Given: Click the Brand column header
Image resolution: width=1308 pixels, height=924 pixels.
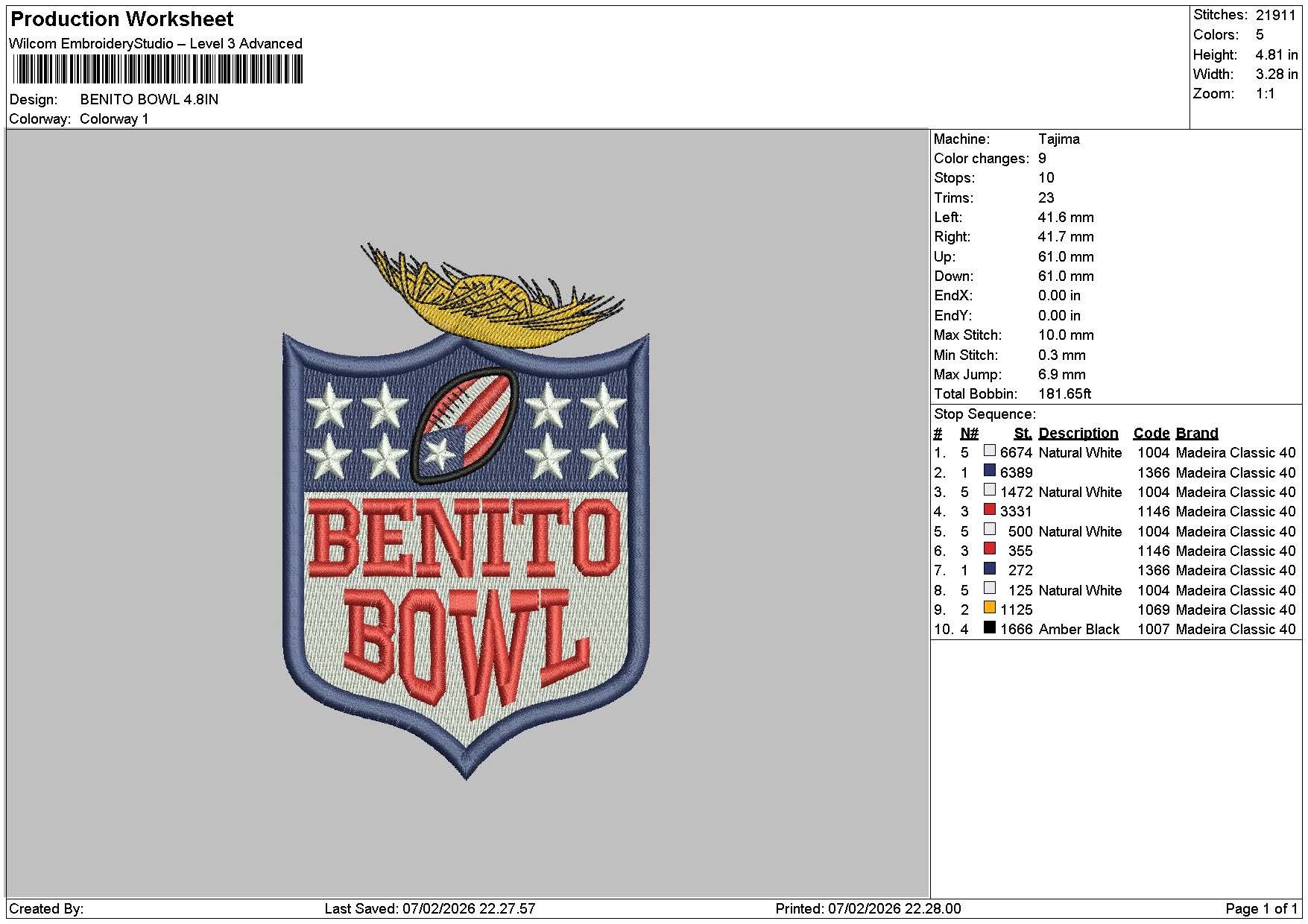Looking at the screenshot, I should (x=1197, y=433).
